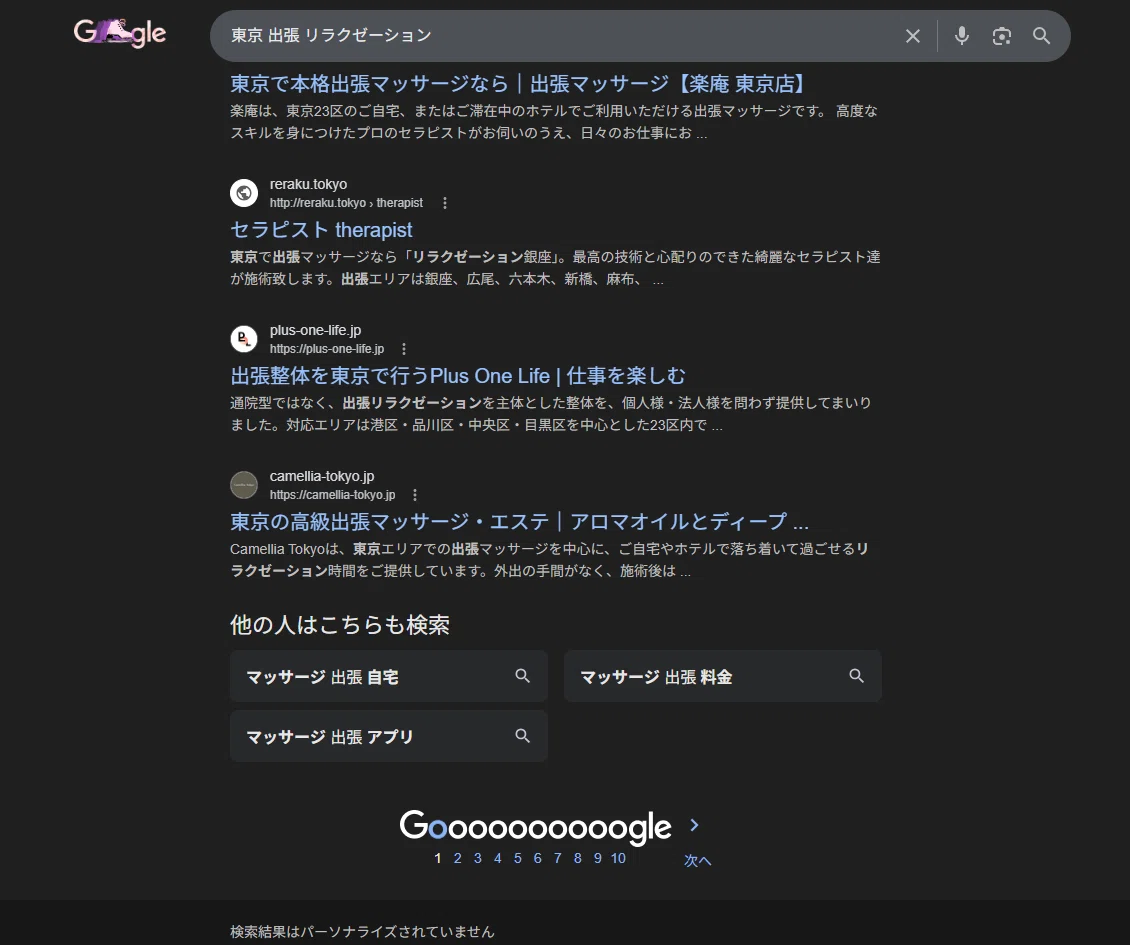Go to results page 10

click(618, 859)
